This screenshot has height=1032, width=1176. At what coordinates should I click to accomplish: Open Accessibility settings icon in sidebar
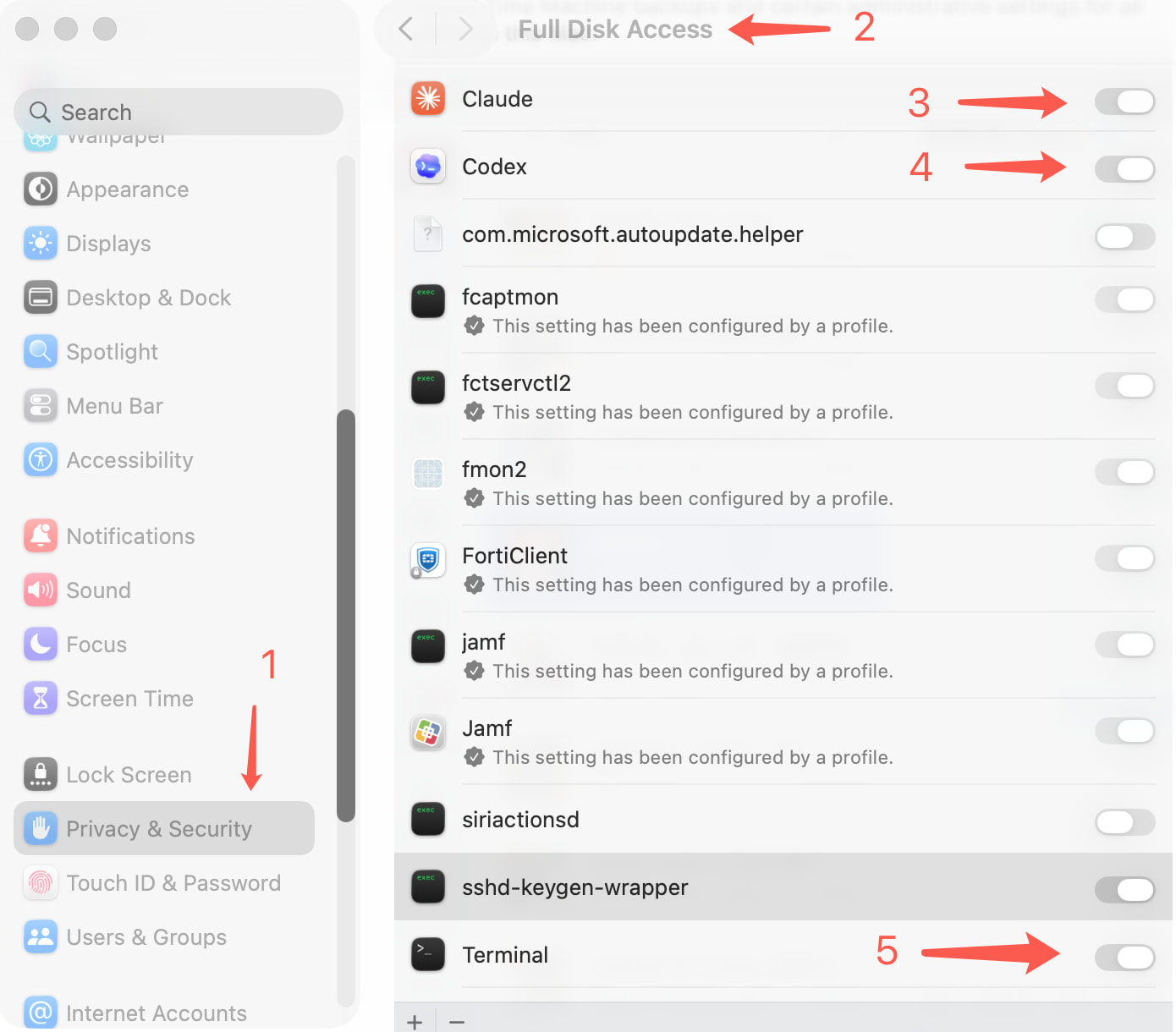click(x=41, y=459)
